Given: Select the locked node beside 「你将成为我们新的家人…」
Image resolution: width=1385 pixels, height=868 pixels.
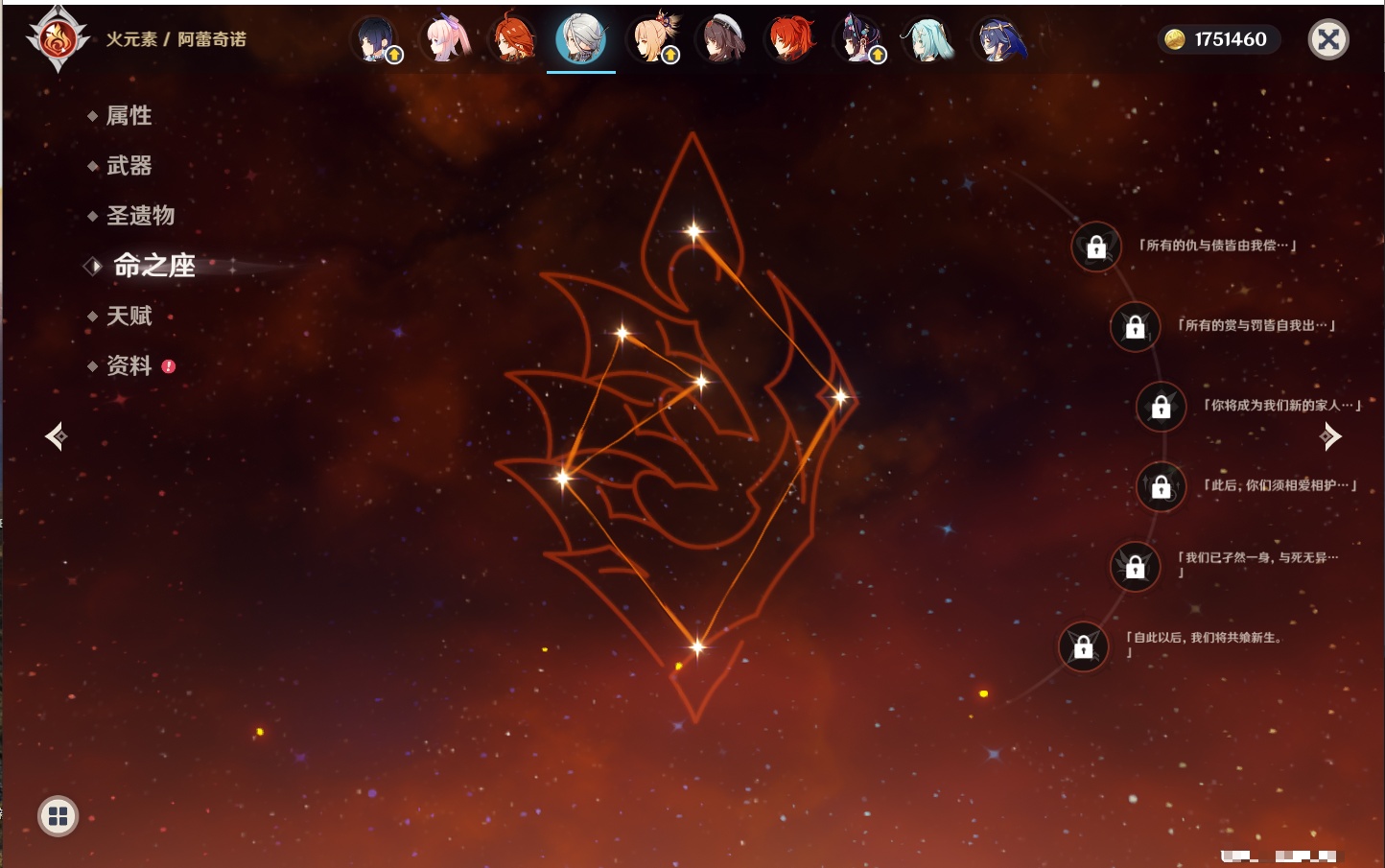Looking at the screenshot, I should [x=1161, y=406].
